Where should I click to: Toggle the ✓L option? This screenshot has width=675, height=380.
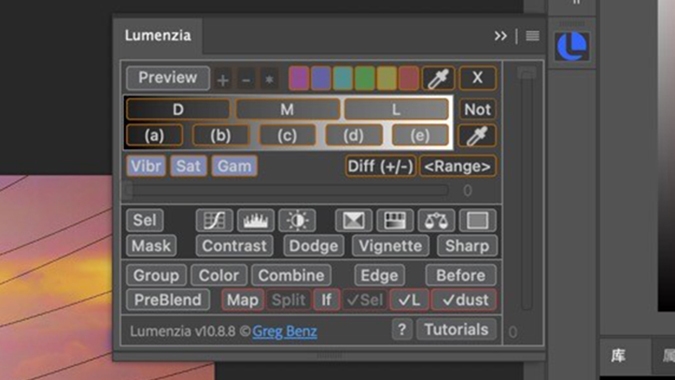[x=409, y=300]
